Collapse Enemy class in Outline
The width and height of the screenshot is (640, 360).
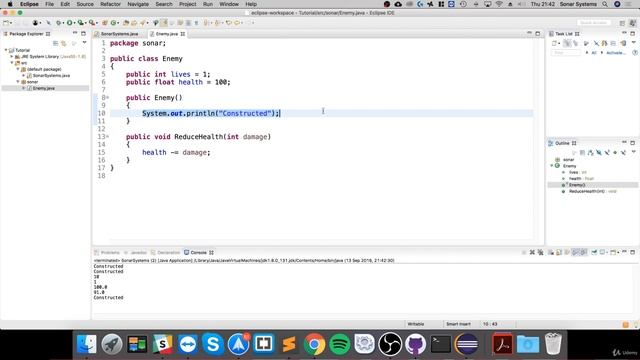coord(552,166)
